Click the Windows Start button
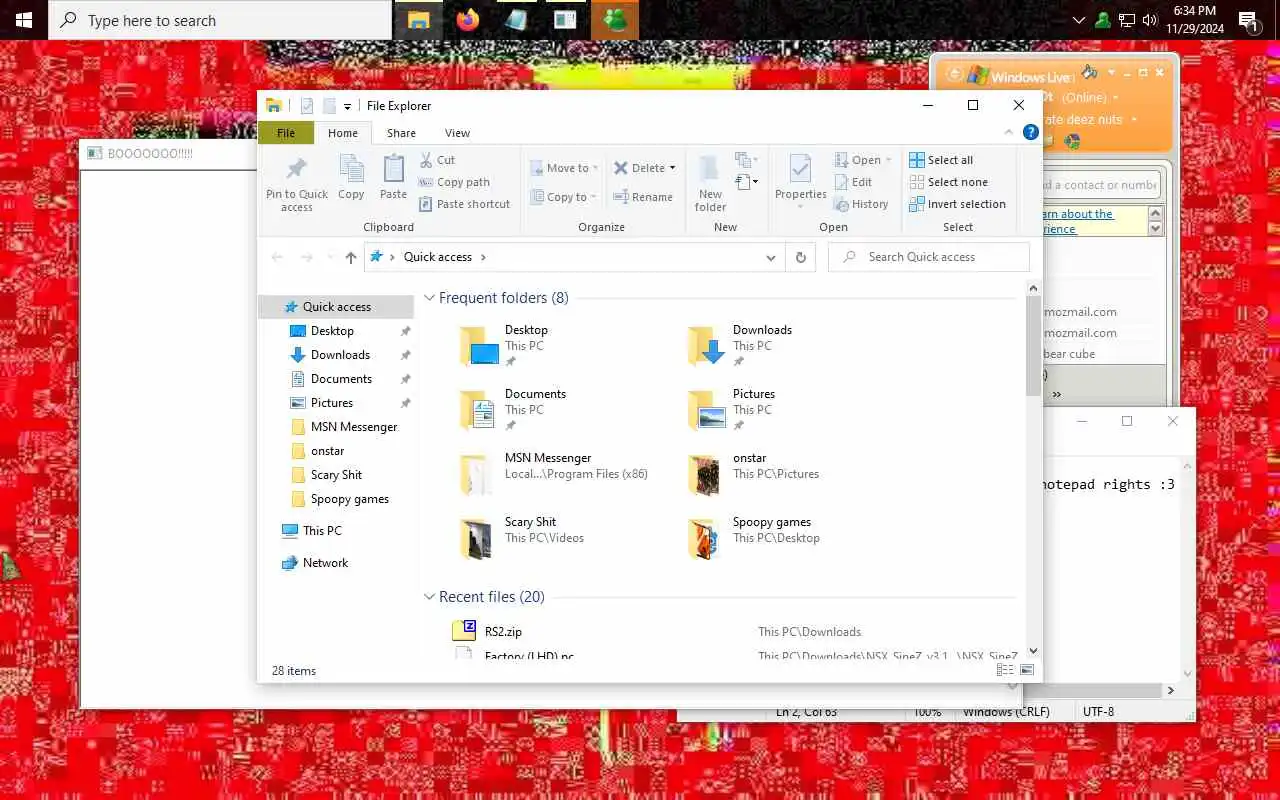This screenshot has height=800, width=1280. click(24, 20)
